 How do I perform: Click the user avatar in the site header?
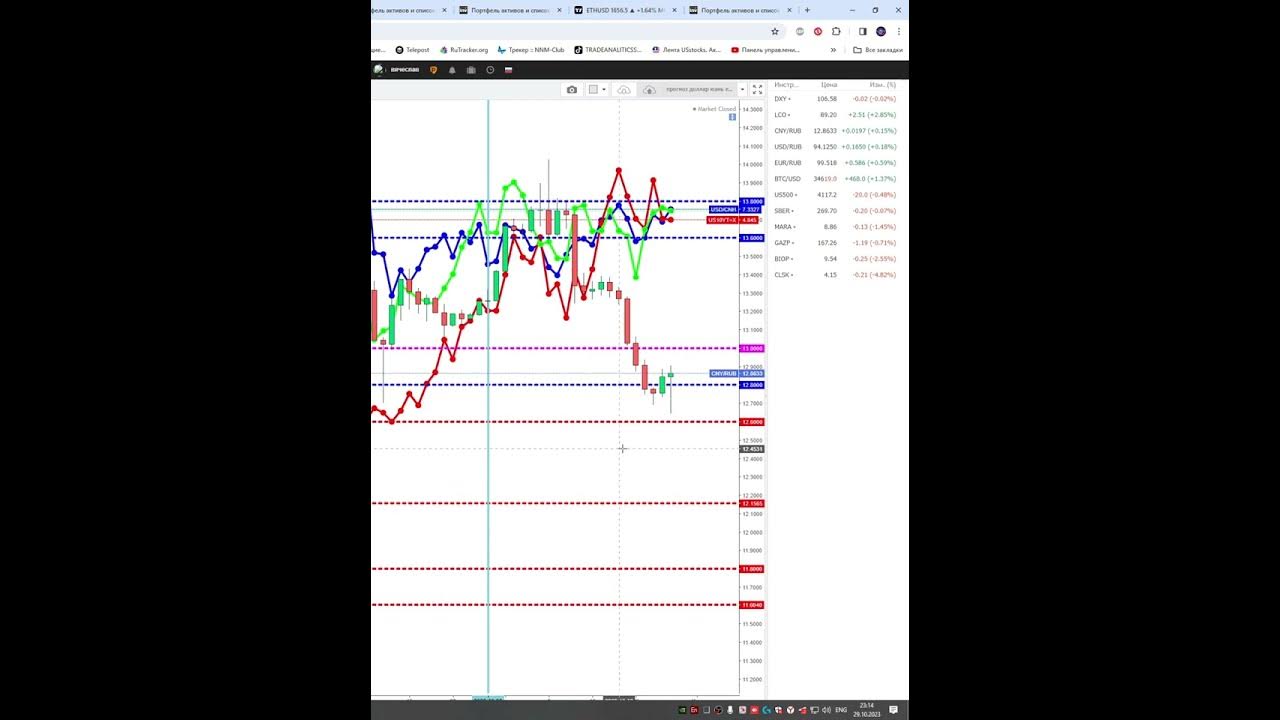379,70
